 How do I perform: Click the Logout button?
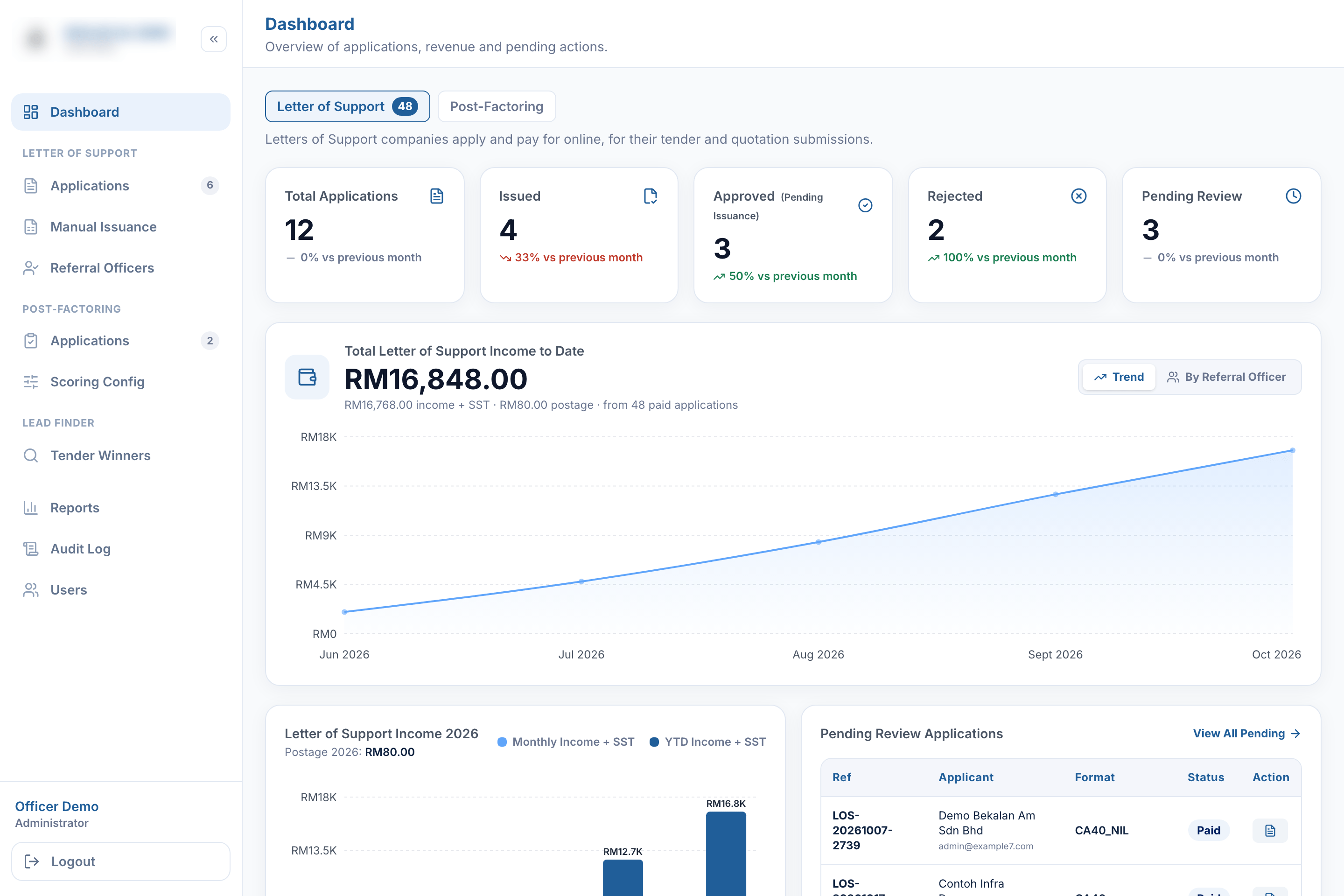120,861
